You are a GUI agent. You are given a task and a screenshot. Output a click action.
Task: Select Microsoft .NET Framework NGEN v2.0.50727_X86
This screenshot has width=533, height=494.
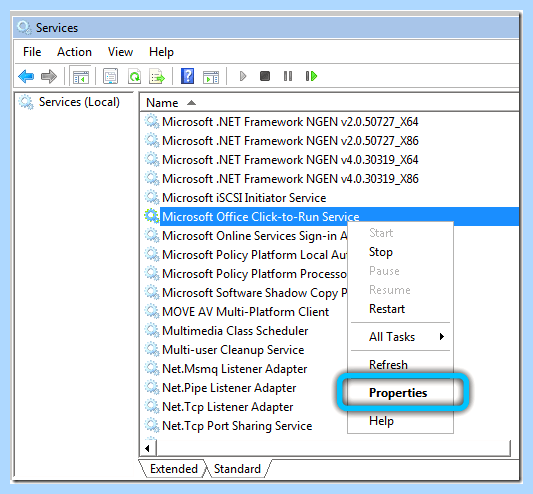click(x=290, y=140)
